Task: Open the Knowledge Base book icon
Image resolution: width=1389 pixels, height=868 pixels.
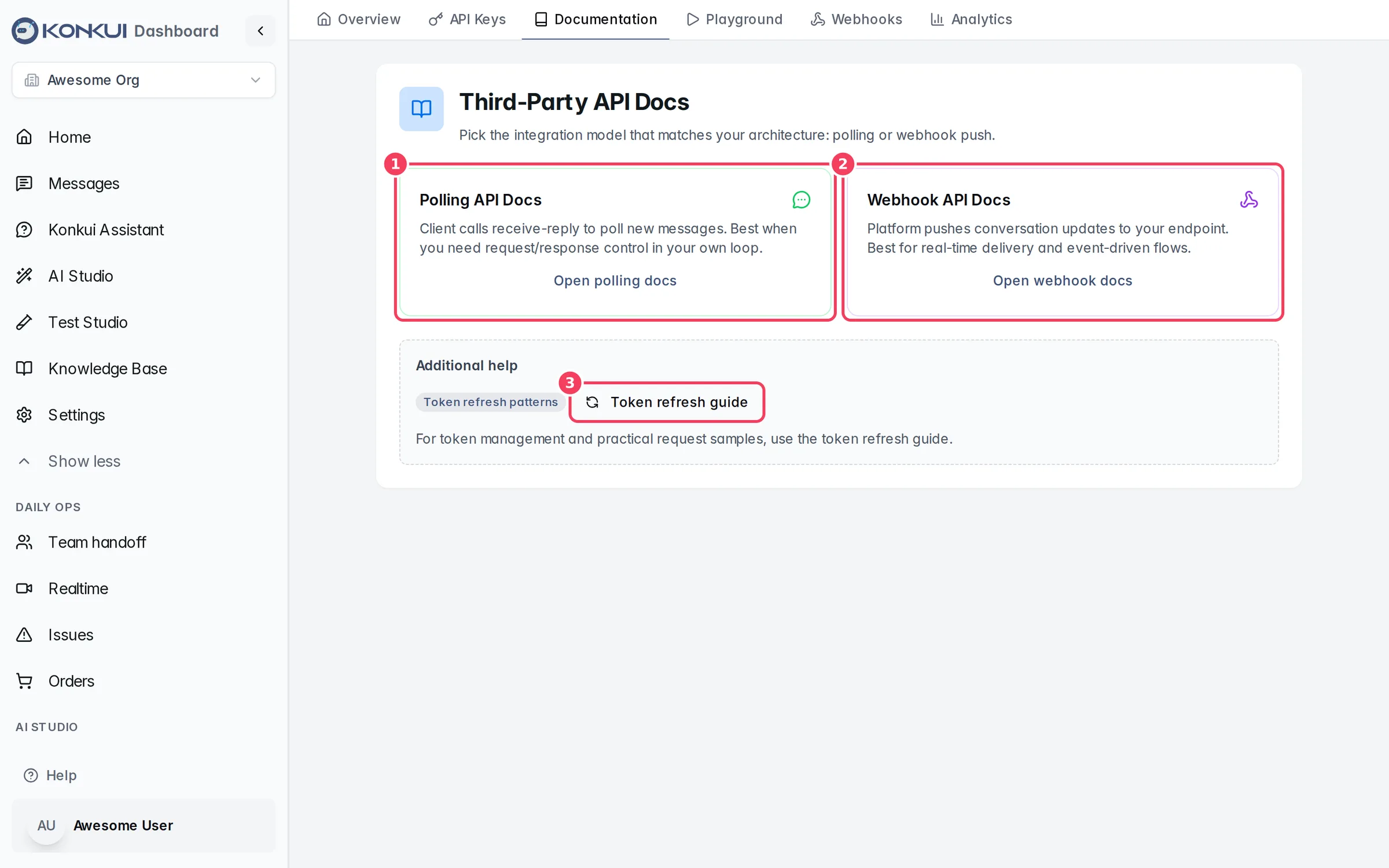Action: coord(24,369)
